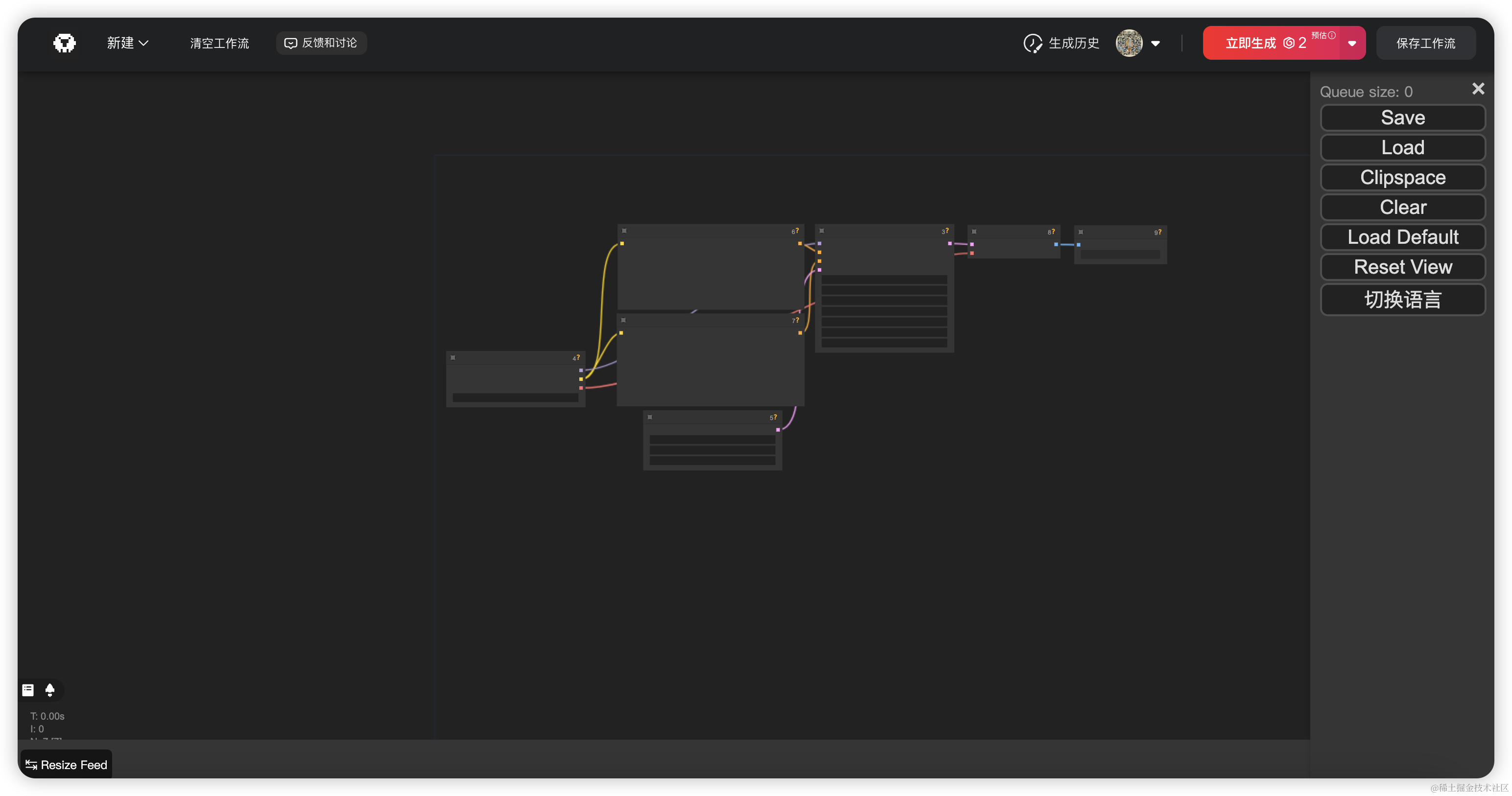The height and width of the screenshot is (796, 1512).
Task: Open 反馈和讨论 feedback button
Action: (321, 43)
